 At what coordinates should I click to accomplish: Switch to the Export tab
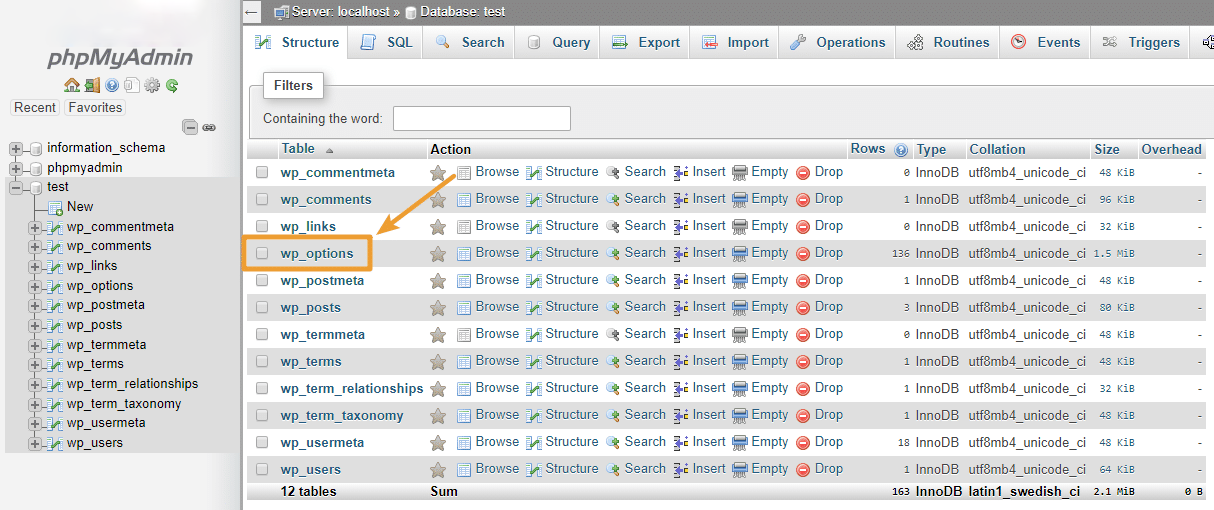click(x=646, y=43)
